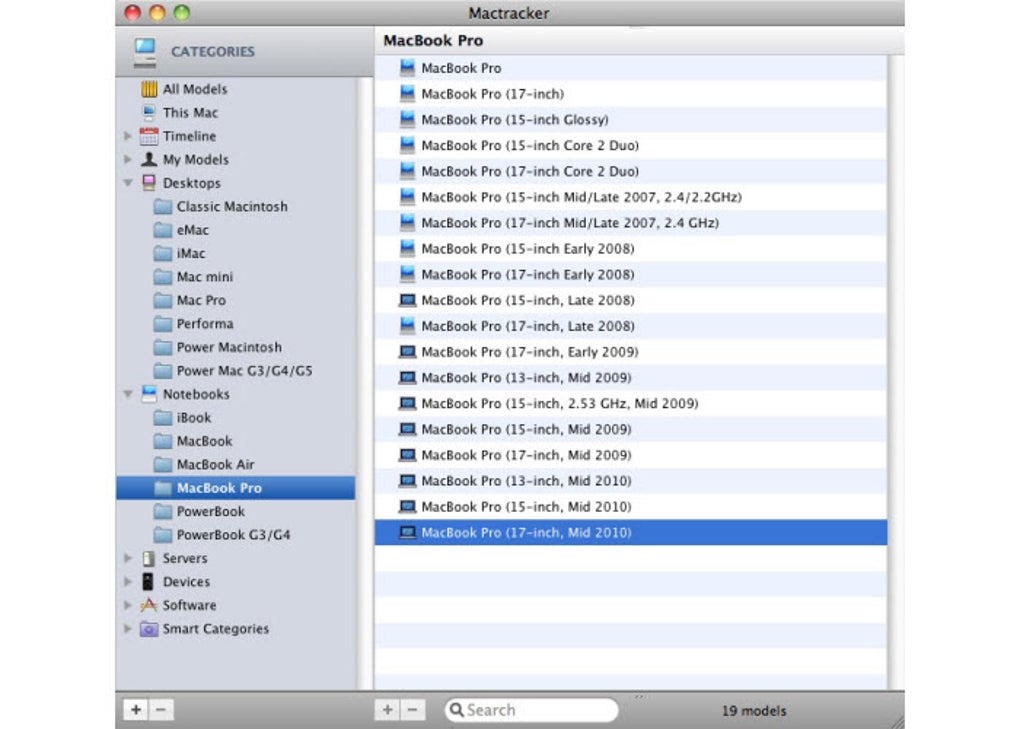
Task: Click the minus button next to Search
Action: pyautogui.click(x=413, y=709)
